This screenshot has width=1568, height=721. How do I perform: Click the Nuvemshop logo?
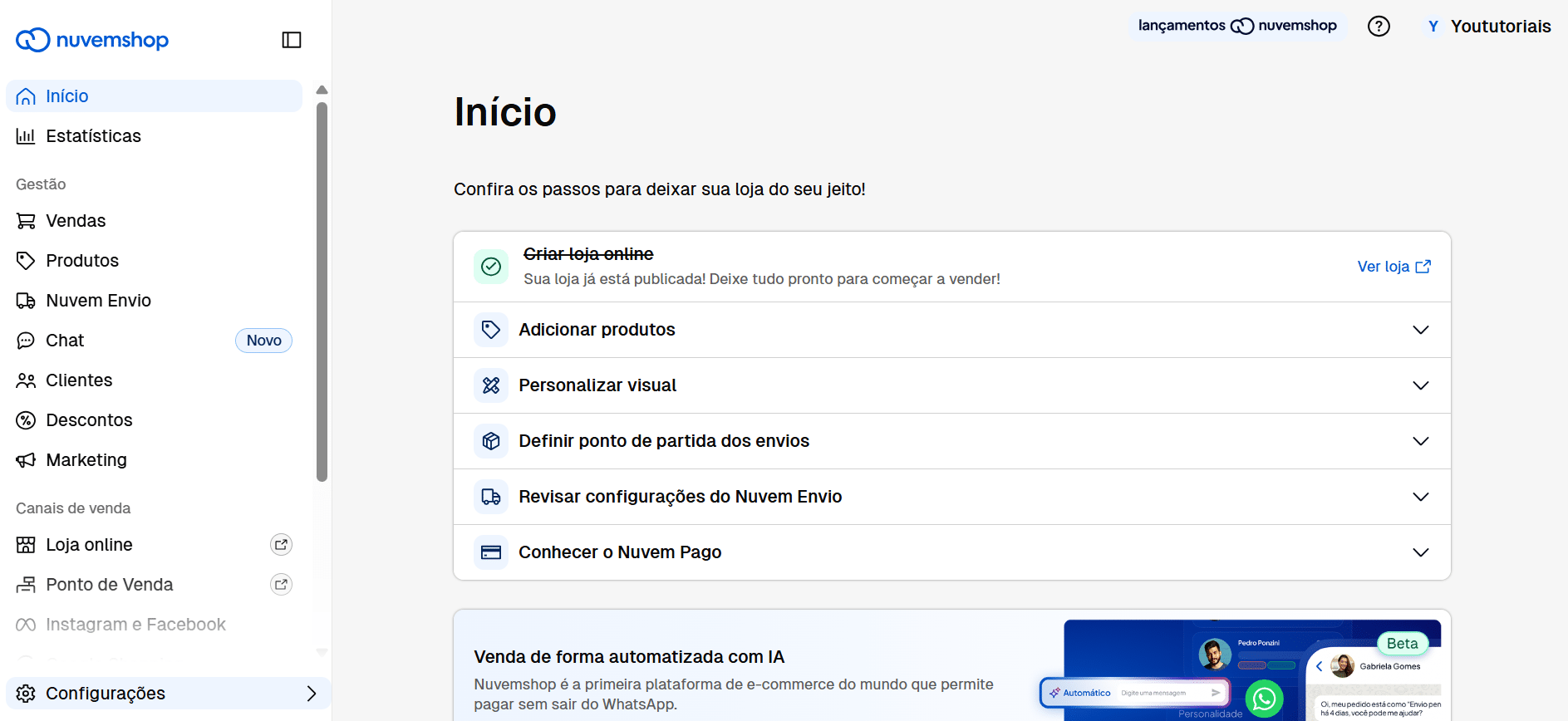tap(92, 40)
